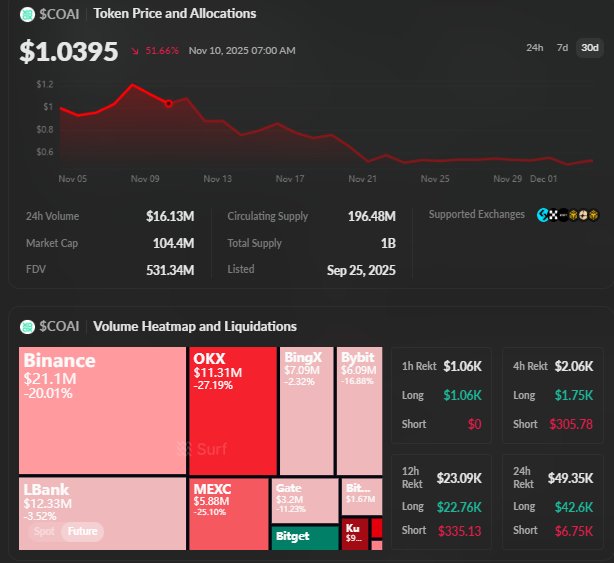Open the green Bitget heatmap tile

pyautogui.click(x=305, y=538)
